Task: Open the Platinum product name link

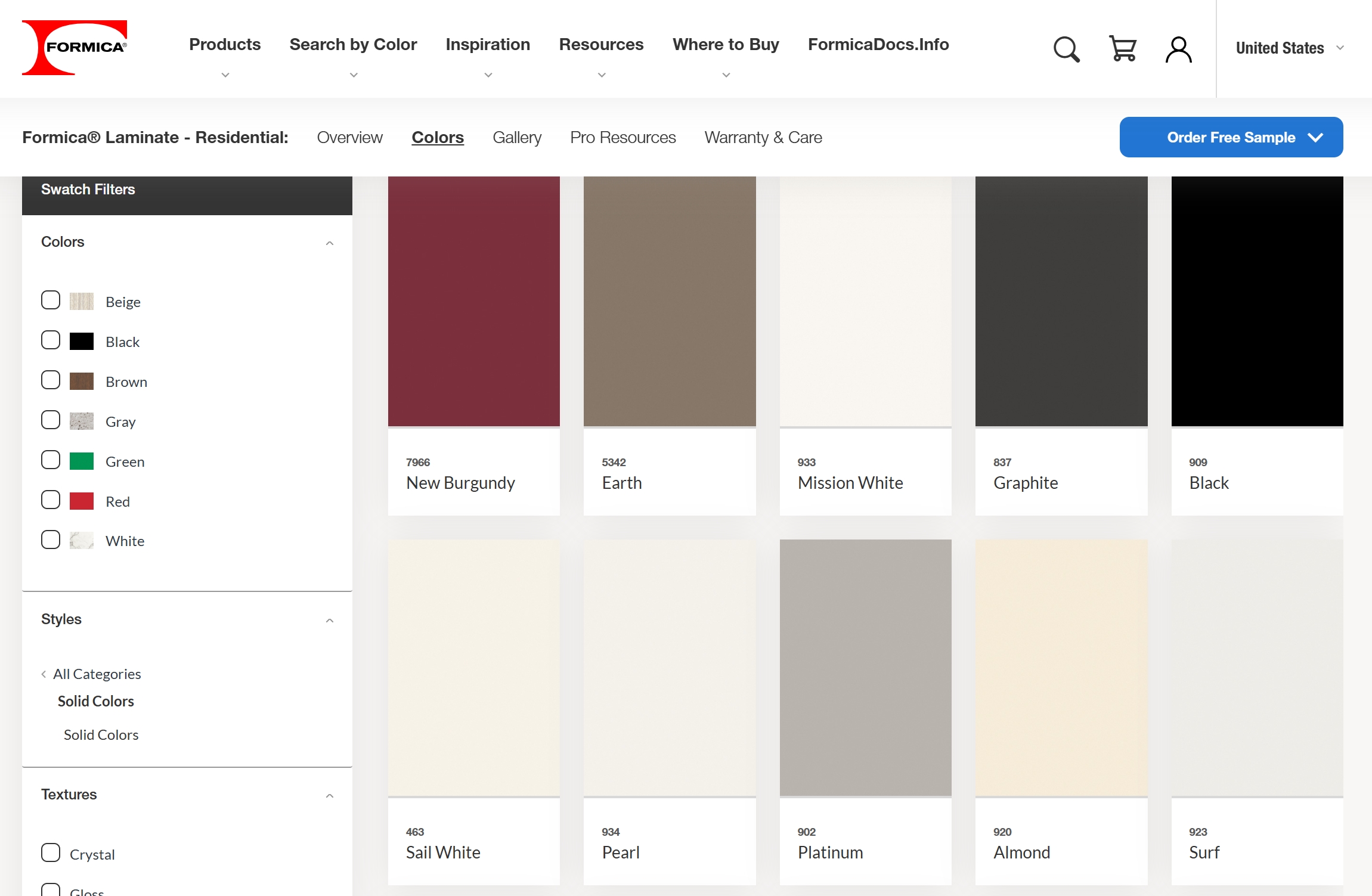Action: [830, 852]
